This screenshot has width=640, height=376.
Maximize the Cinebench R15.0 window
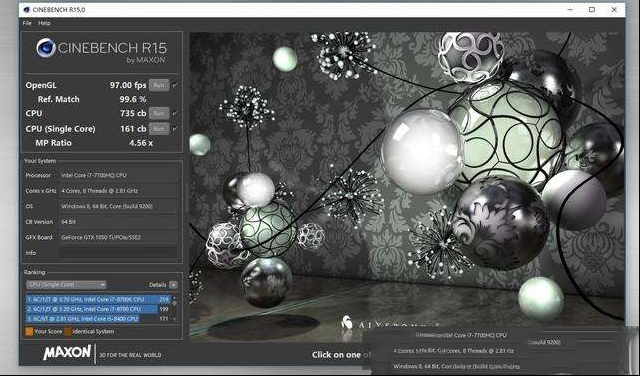pyautogui.click(x=592, y=9)
